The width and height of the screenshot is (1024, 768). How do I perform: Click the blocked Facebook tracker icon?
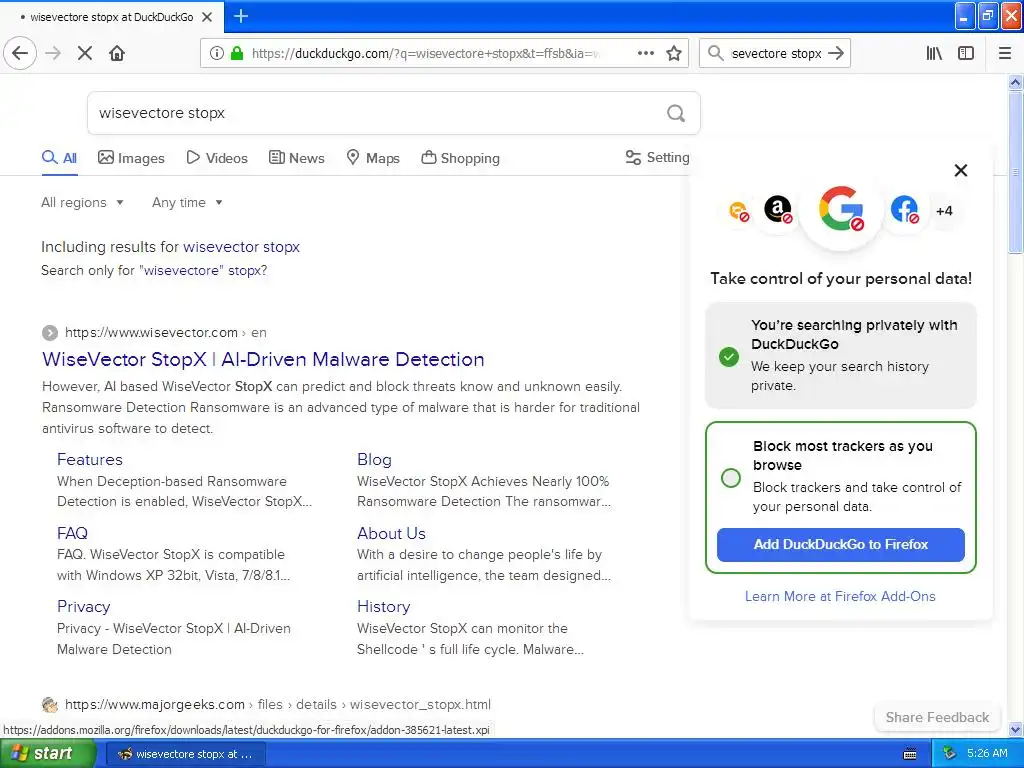[904, 210]
